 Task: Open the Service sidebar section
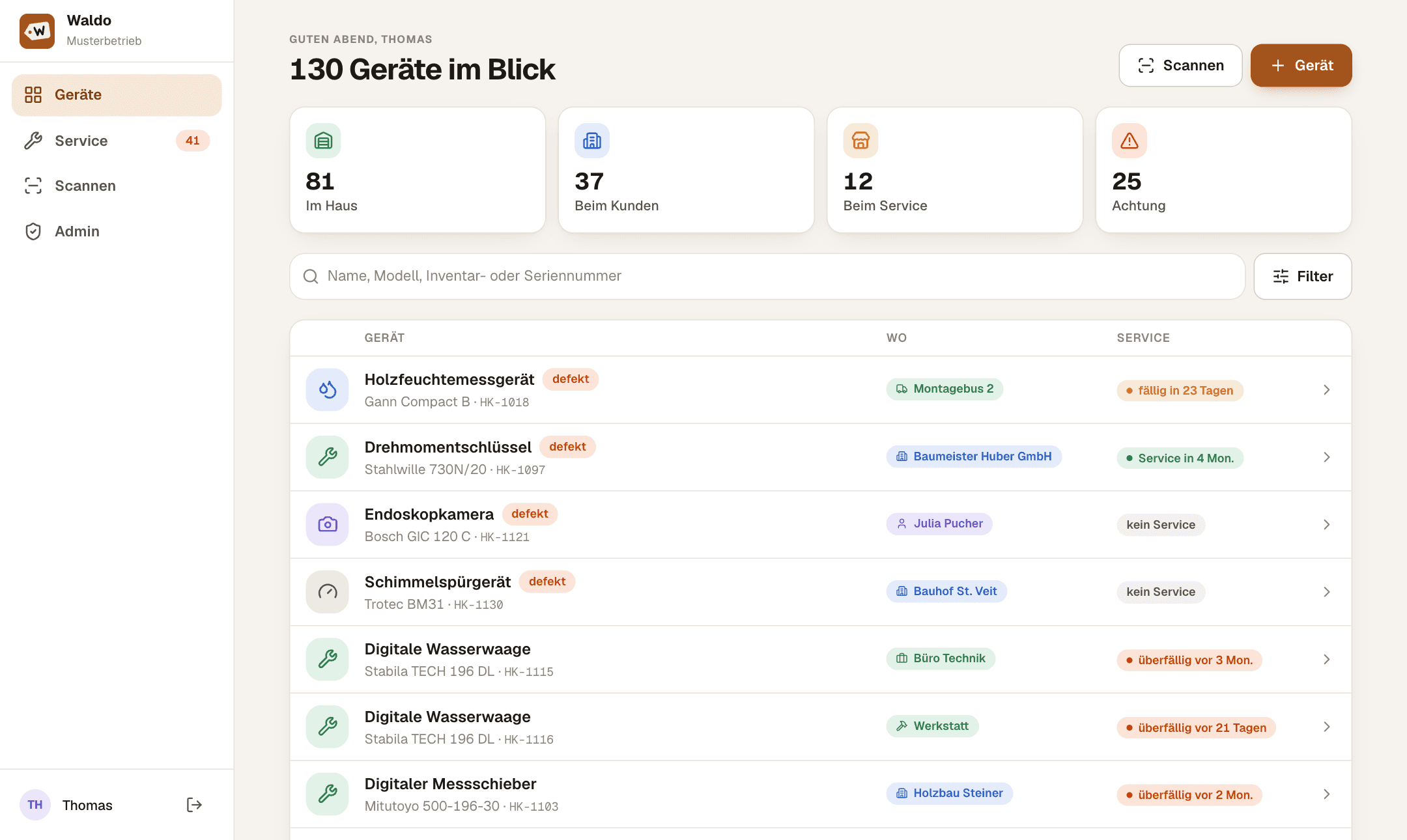(x=117, y=141)
